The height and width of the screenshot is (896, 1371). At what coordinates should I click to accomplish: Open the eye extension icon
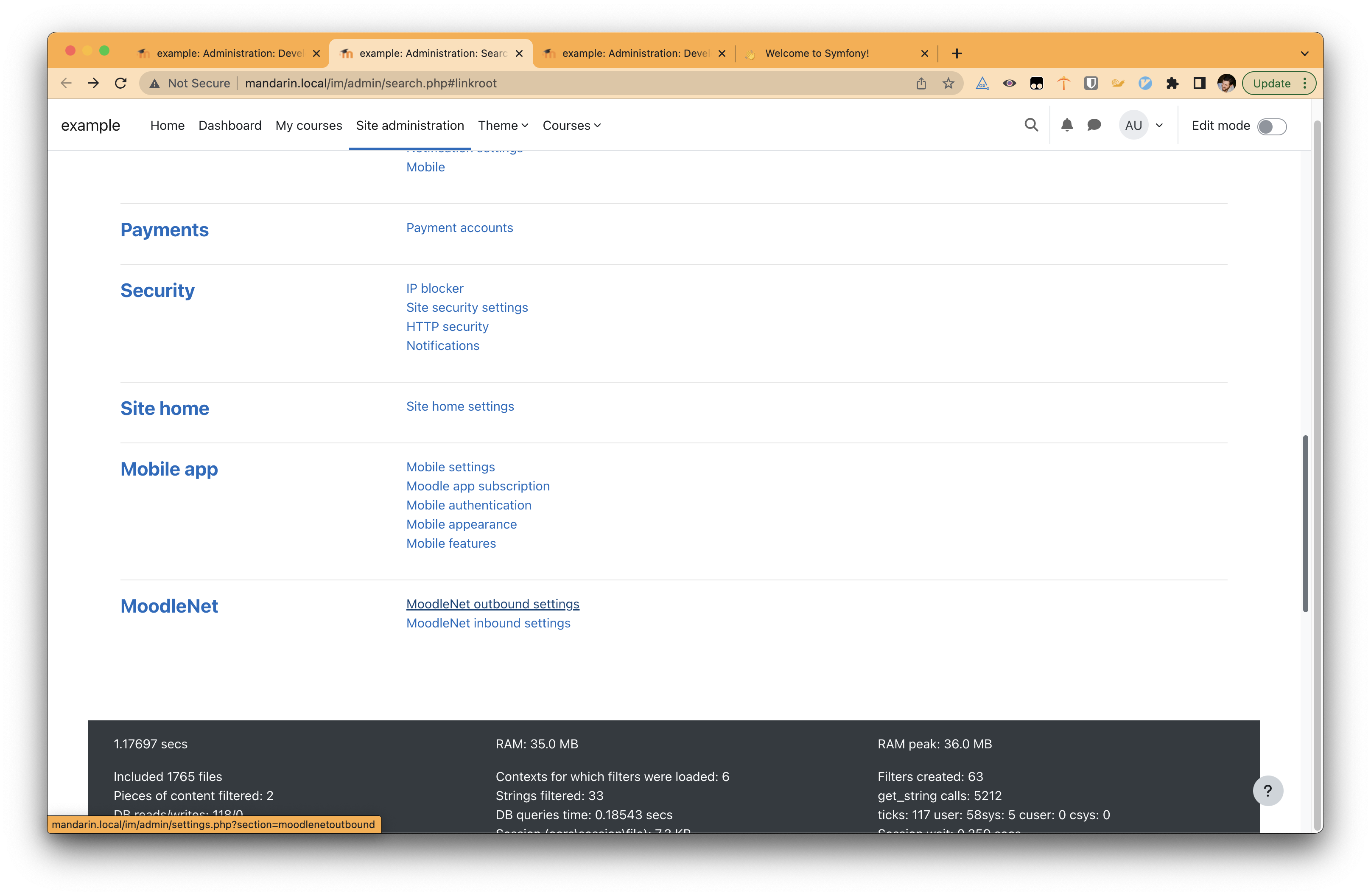click(x=1009, y=83)
